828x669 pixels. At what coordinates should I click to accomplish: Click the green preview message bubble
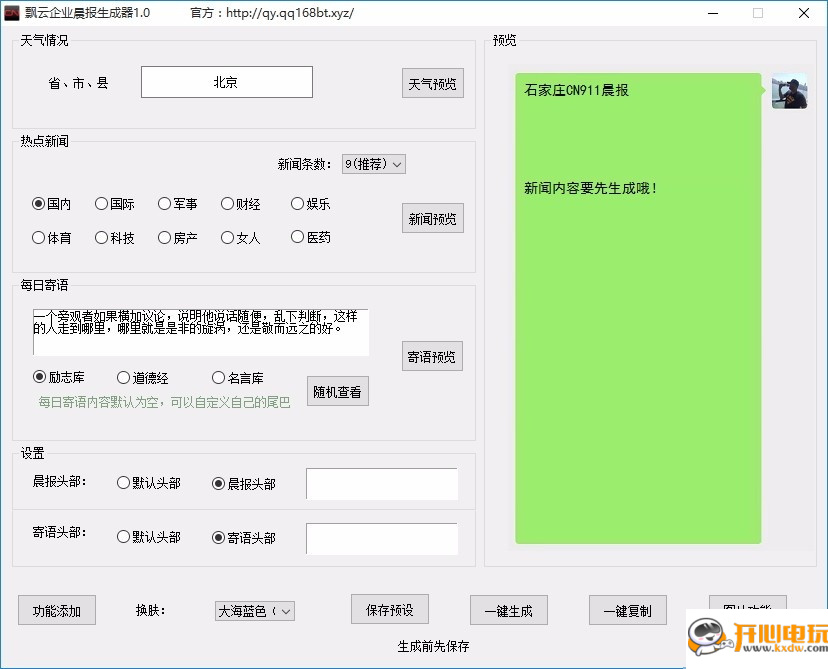pos(638,308)
